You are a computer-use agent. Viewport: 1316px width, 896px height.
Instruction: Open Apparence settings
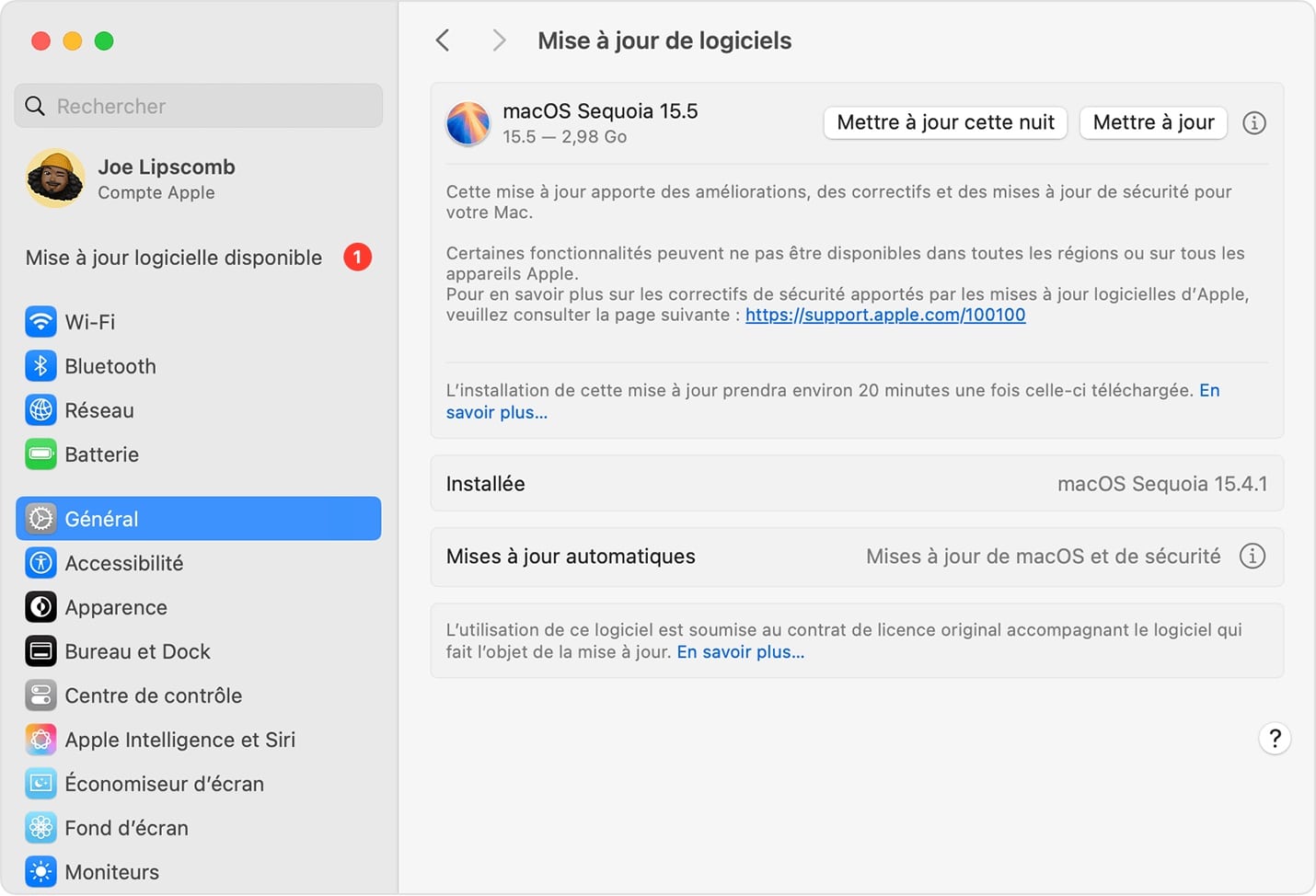tap(199, 607)
